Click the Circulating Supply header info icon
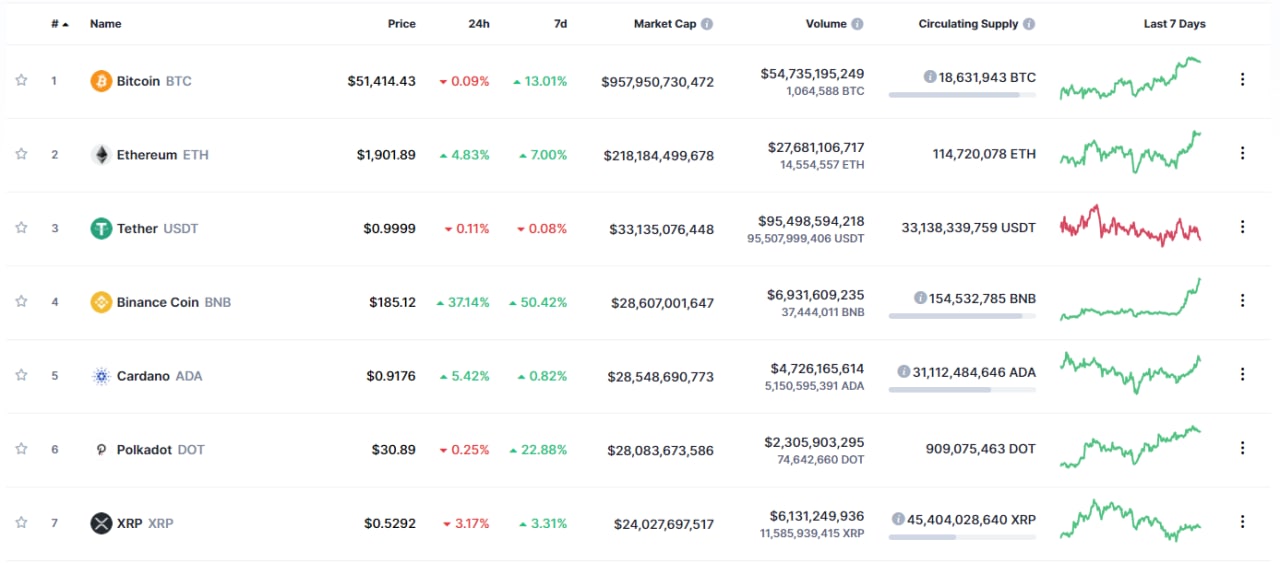 point(1029,24)
